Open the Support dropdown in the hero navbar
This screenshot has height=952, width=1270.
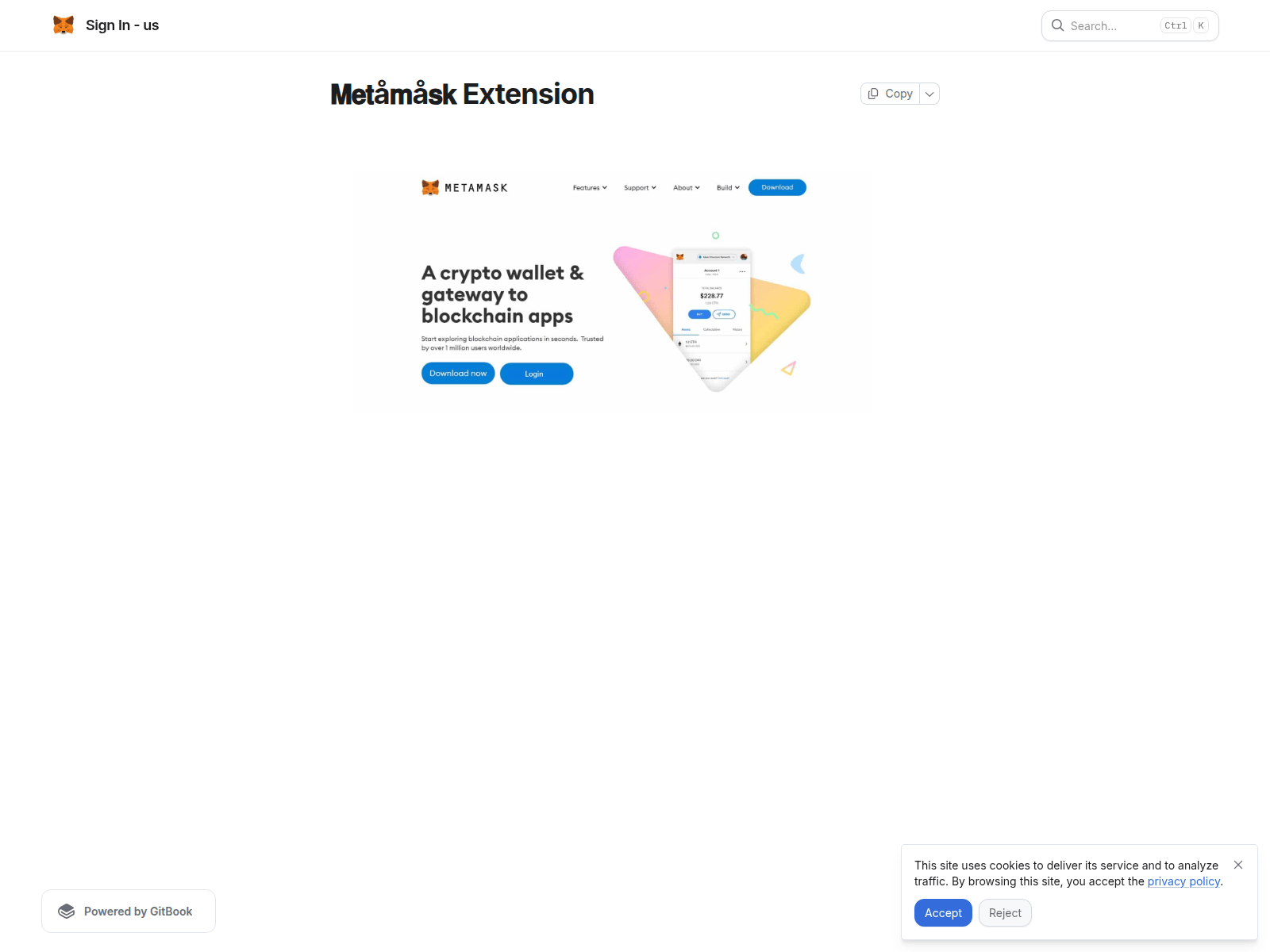(x=640, y=187)
